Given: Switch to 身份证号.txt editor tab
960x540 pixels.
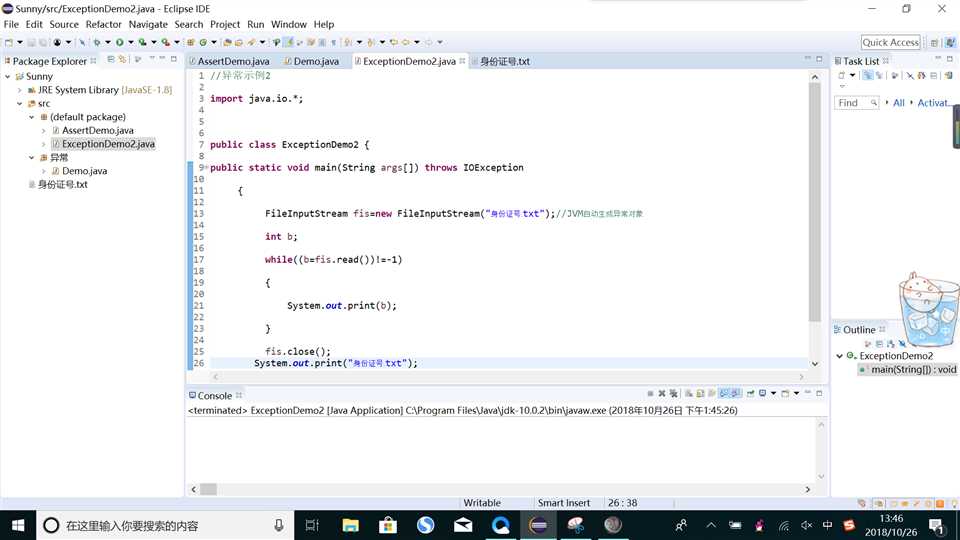Looking at the screenshot, I should [x=501, y=61].
